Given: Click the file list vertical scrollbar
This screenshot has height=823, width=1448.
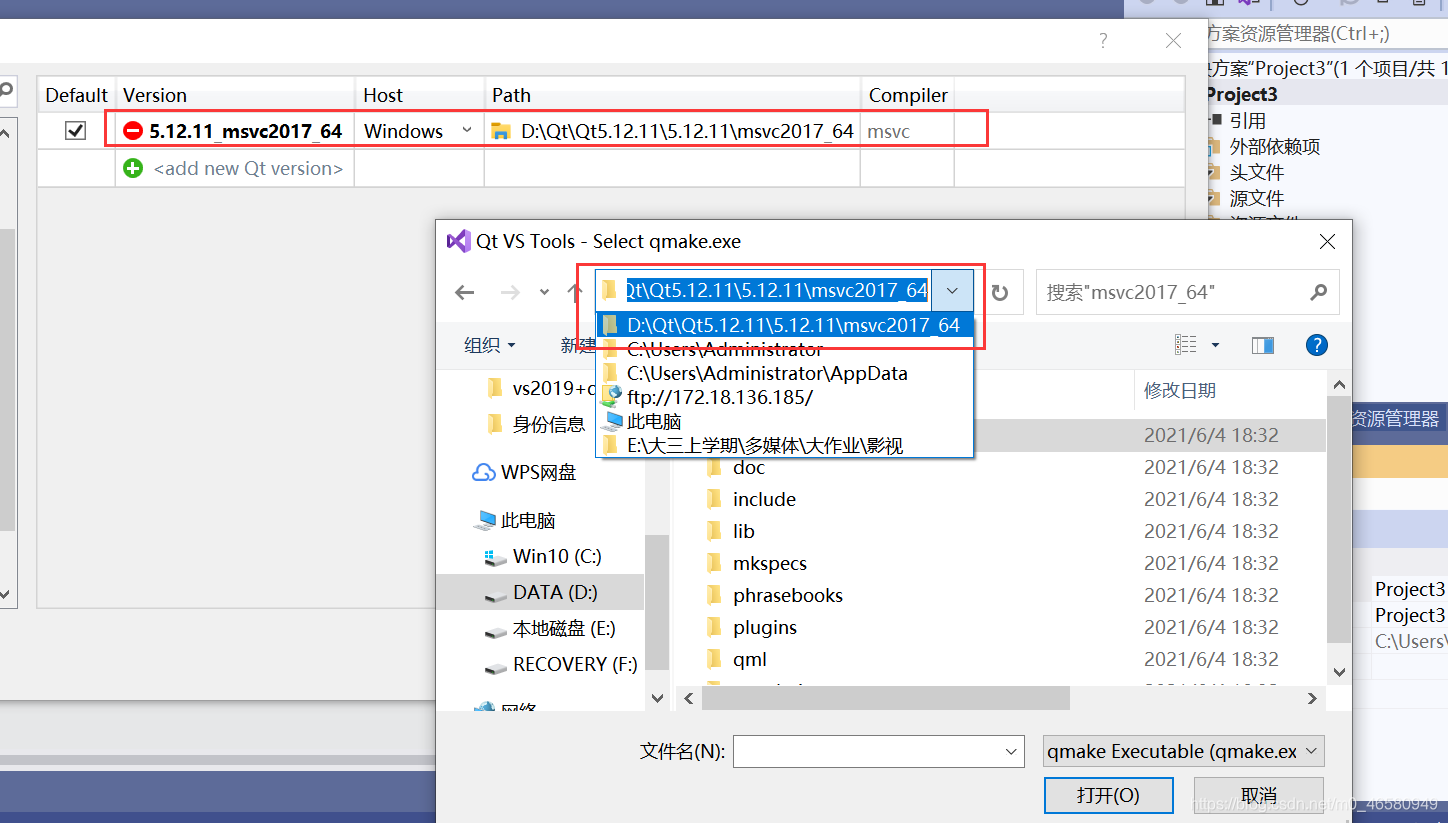Looking at the screenshot, I should coord(1337,520).
